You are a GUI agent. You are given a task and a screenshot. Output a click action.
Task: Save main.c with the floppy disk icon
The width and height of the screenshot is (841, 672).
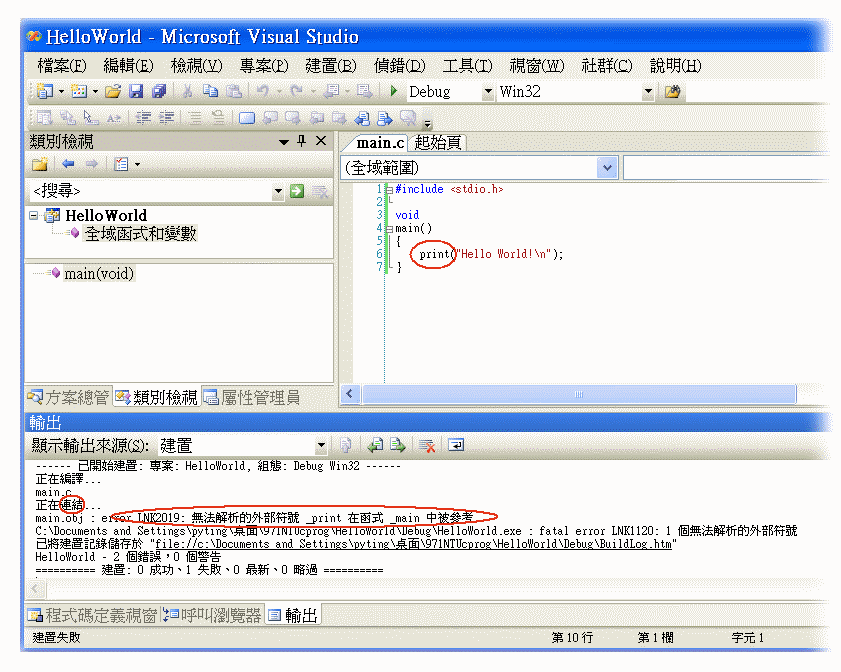pos(136,92)
